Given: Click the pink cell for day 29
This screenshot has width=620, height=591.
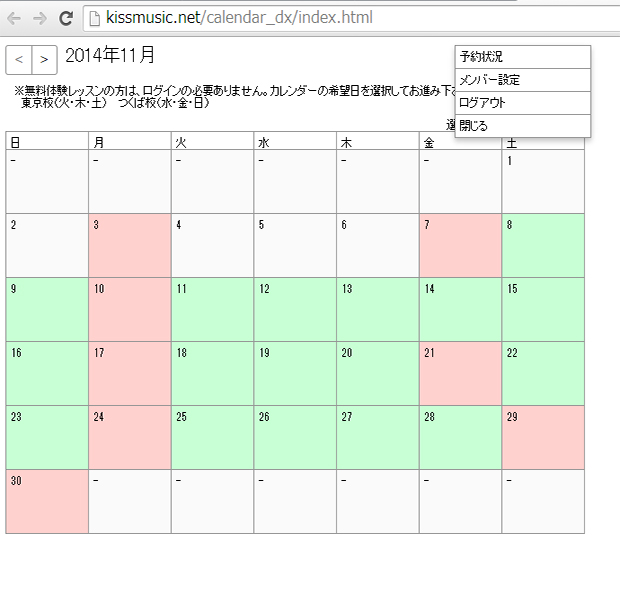Looking at the screenshot, I should (x=543, y=438).
